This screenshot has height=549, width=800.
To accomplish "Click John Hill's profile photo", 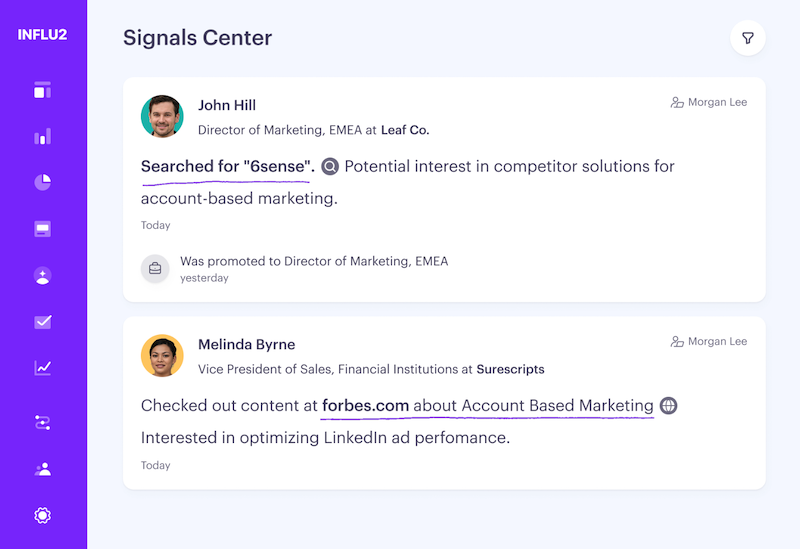I will [x=162, y=116].
